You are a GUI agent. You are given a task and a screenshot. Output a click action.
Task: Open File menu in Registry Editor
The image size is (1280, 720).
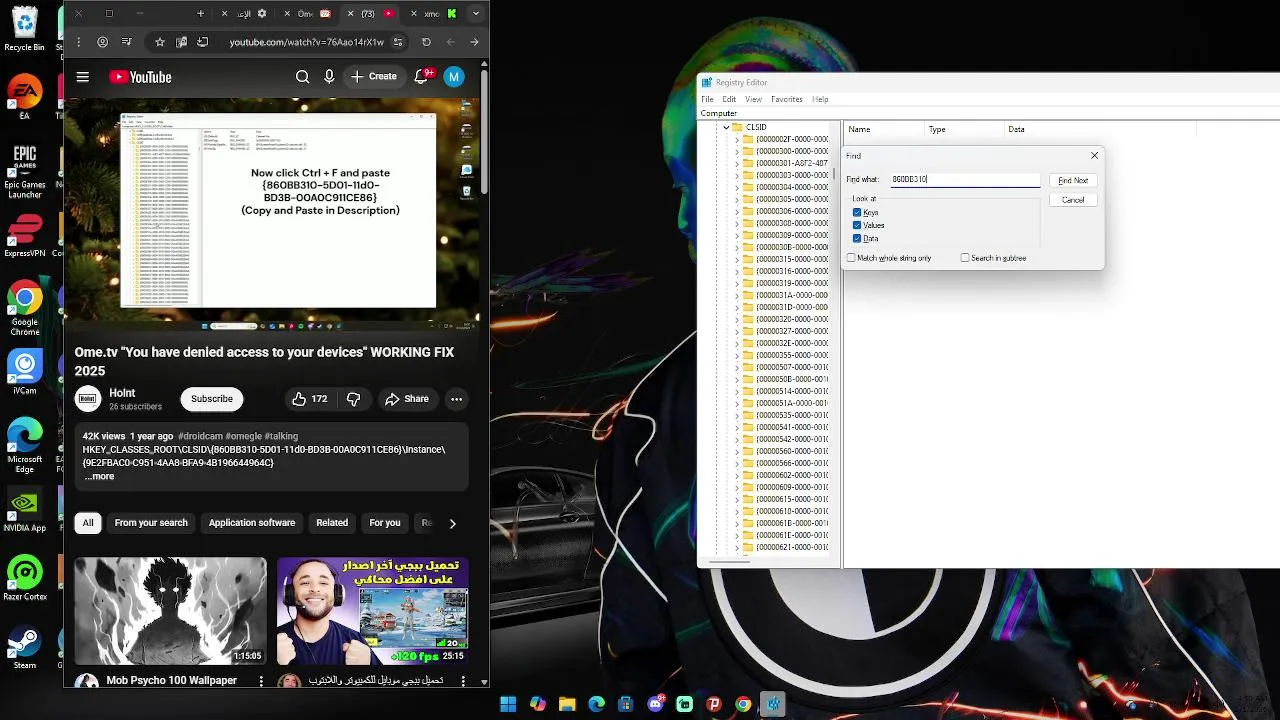pos(707,99)
